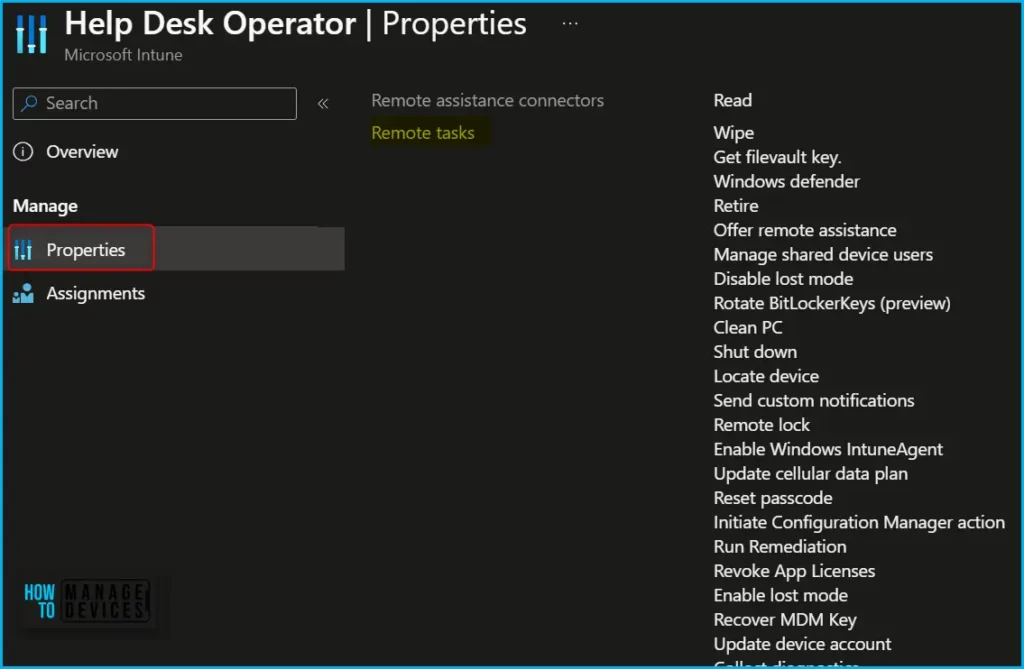The width and height of the screenshot is (1024, 669).
Task: Click 'Enable Windows IntuneAgent' entry
Action: pyautogui.click(x=828, y=449)
